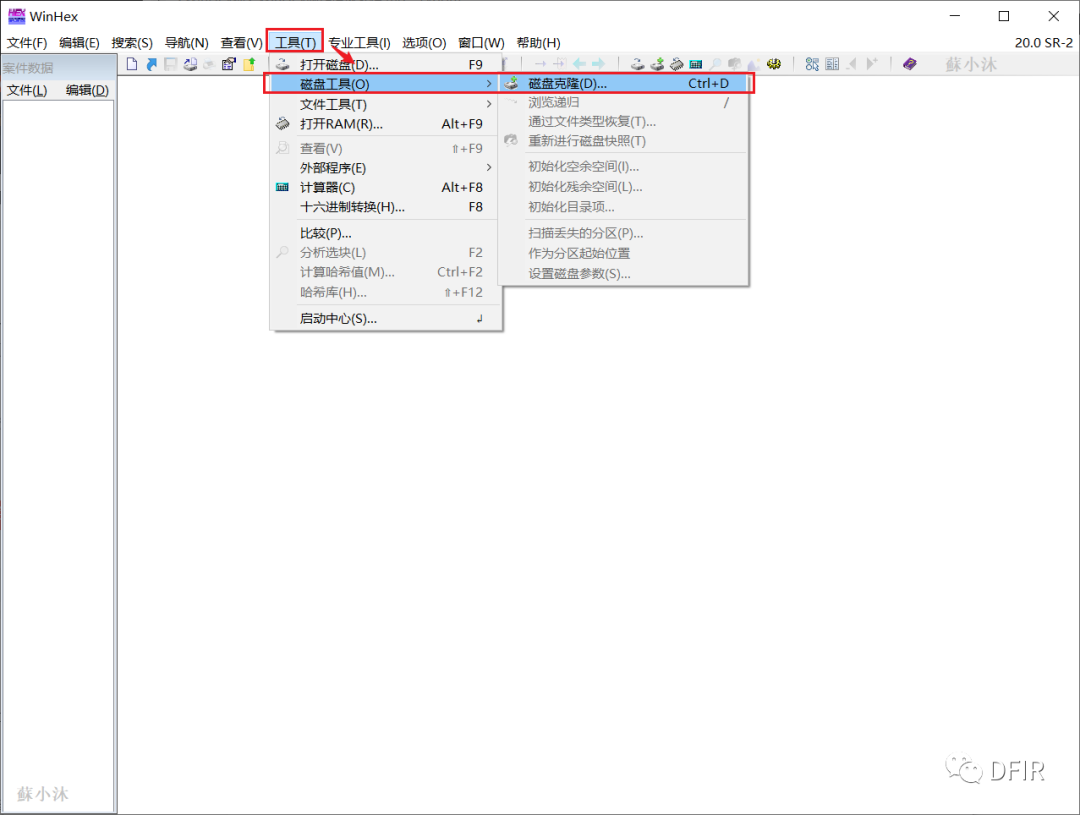
Task: Close the open 工具(T) menu
Action: (295, 43)
